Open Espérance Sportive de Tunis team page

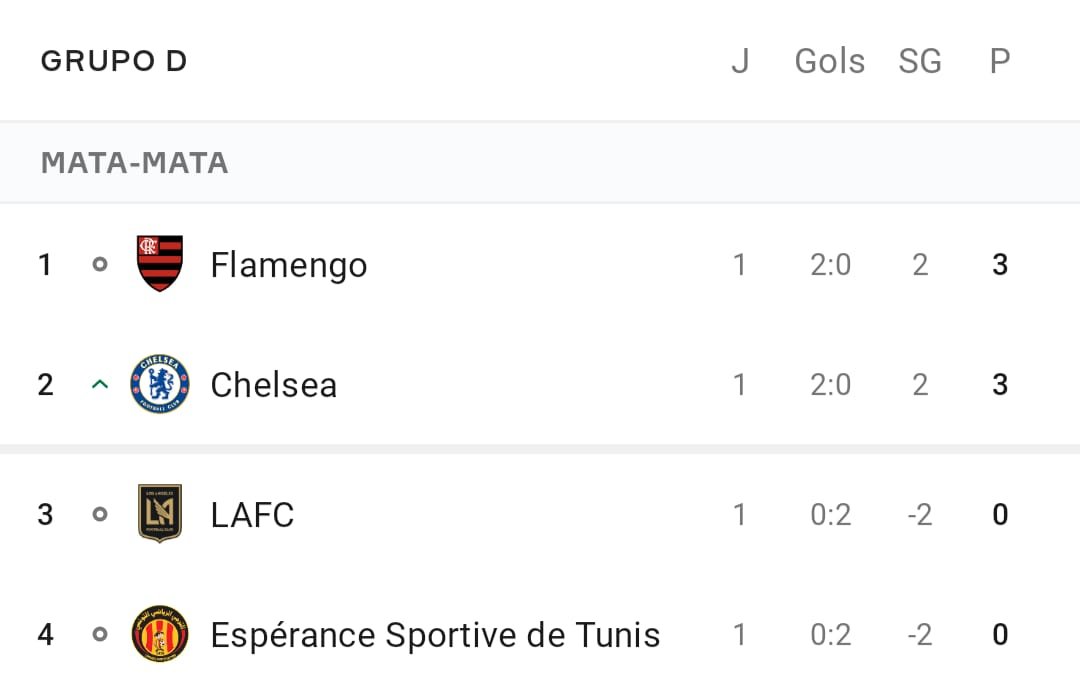pyautogui.click(x=435, y=635)
